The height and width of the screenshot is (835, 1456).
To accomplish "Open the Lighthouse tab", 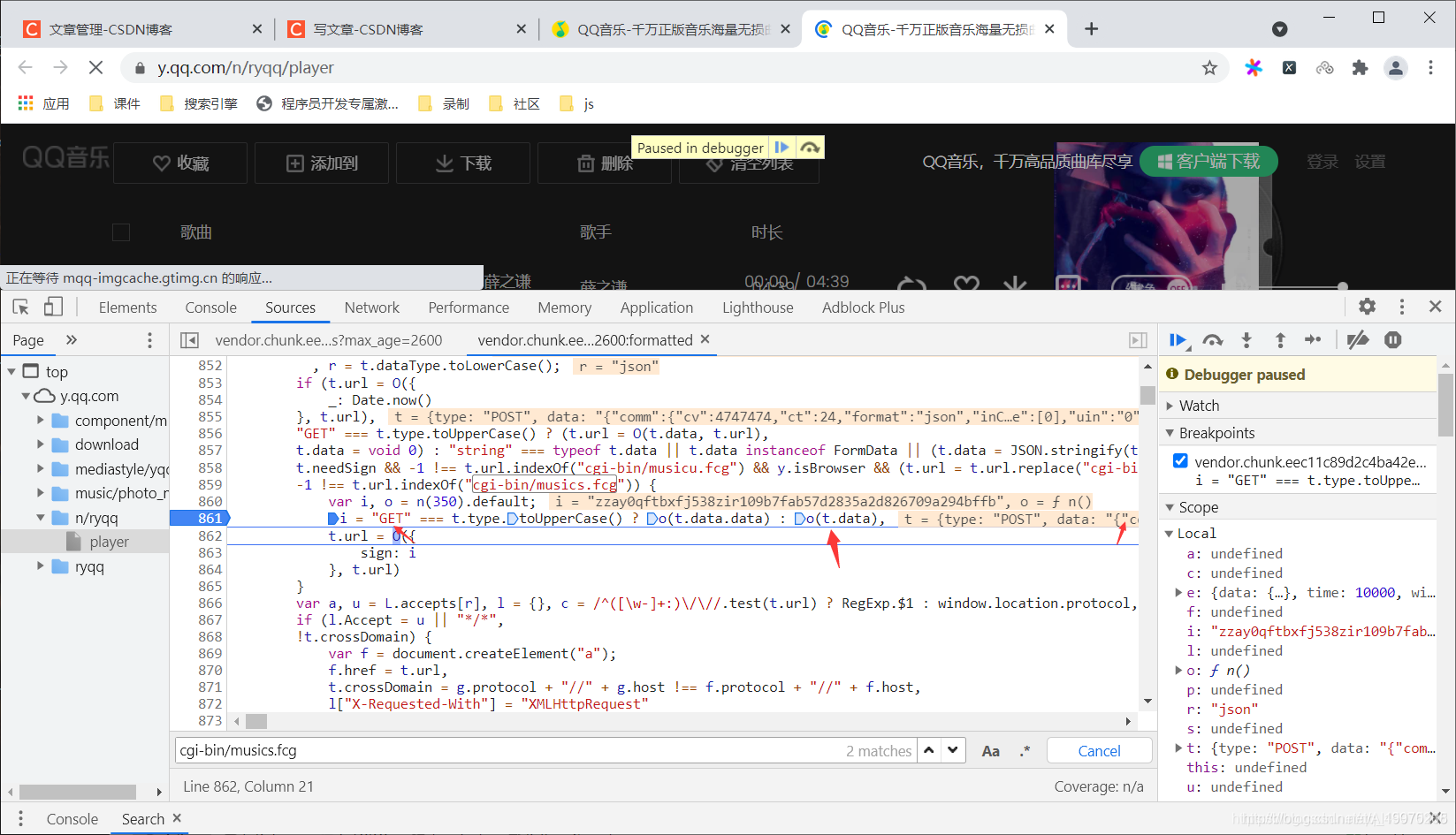I will 758,307.
